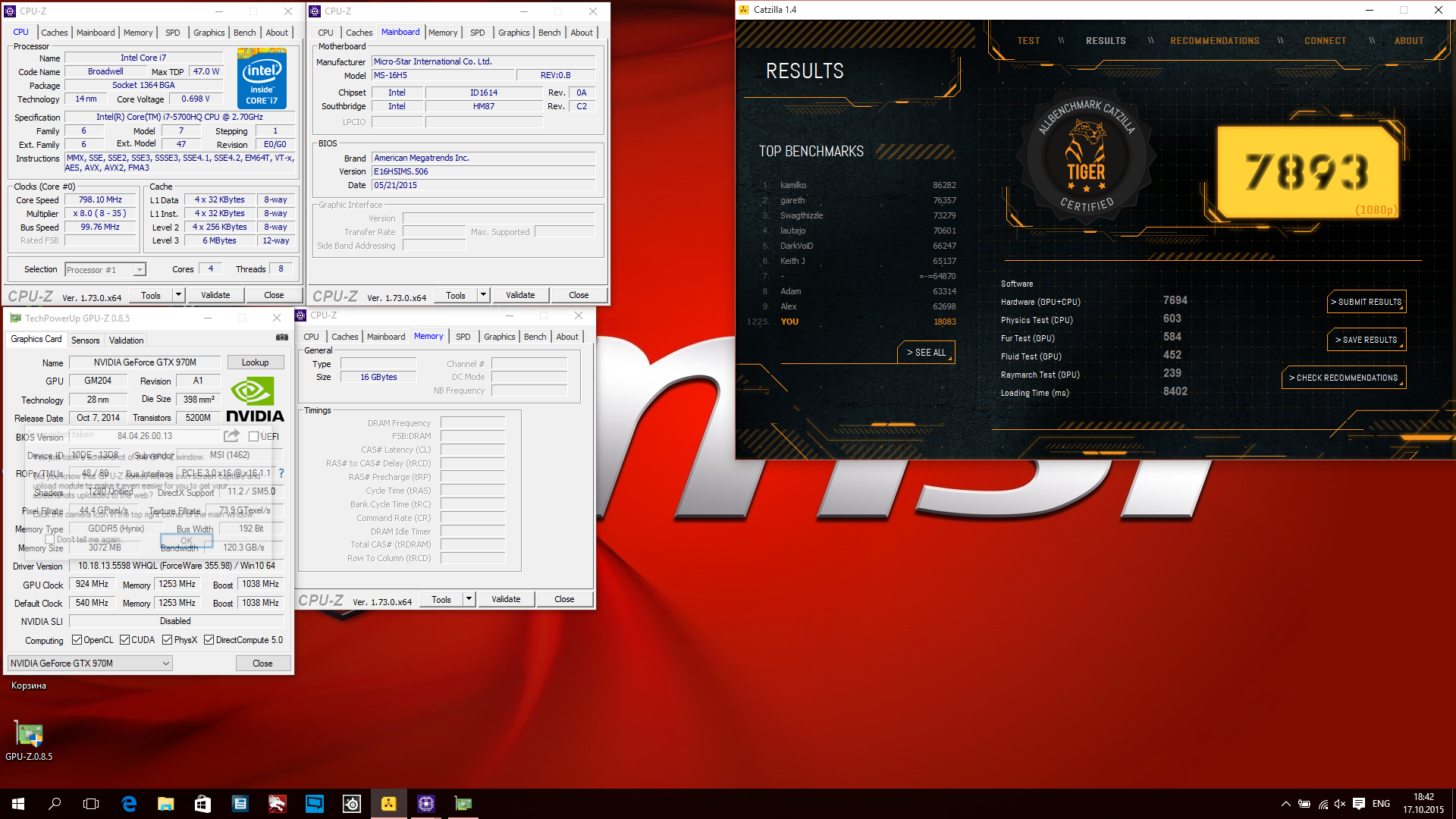Image resolution: width=1456 pixels, height=819 pixels.
Task: Open Tools dropdown arrow in Memory window
Action: tap(469, 599)
